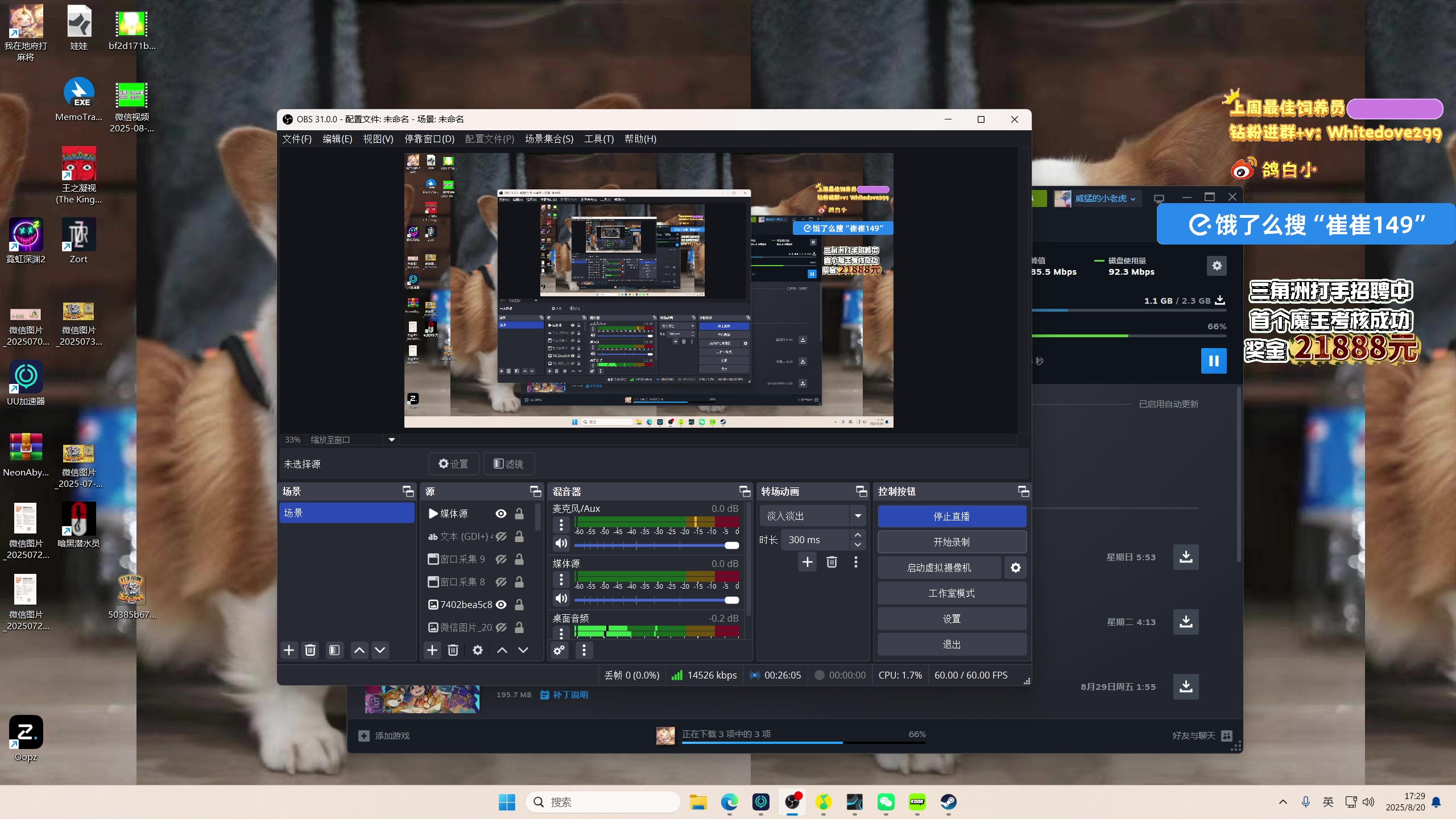1456x819 pixels.
Task: Hide the 7402bea5c8 image source
Action: [501, 605]
